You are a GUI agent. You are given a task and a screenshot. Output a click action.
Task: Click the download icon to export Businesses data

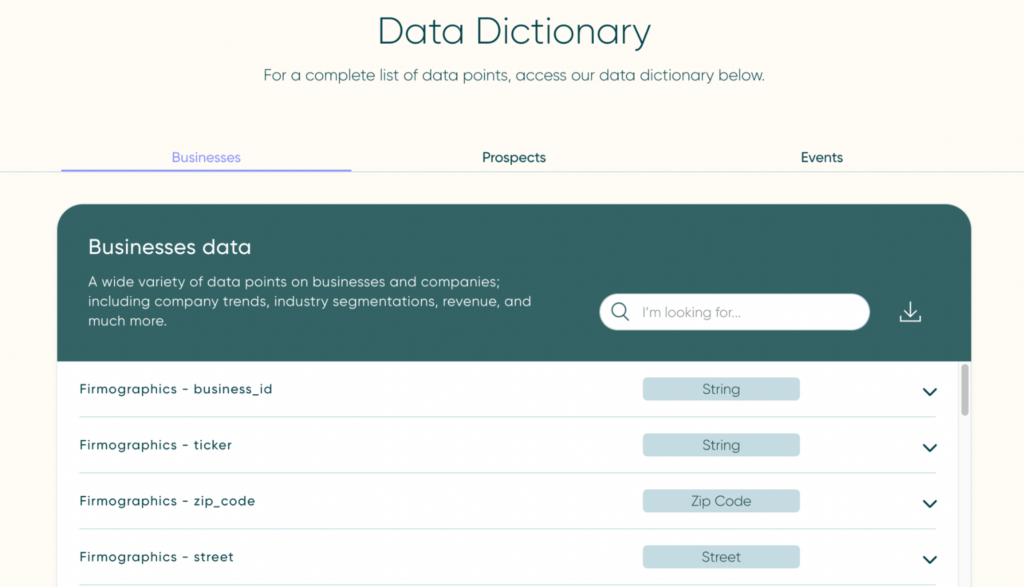pos(910,311)
